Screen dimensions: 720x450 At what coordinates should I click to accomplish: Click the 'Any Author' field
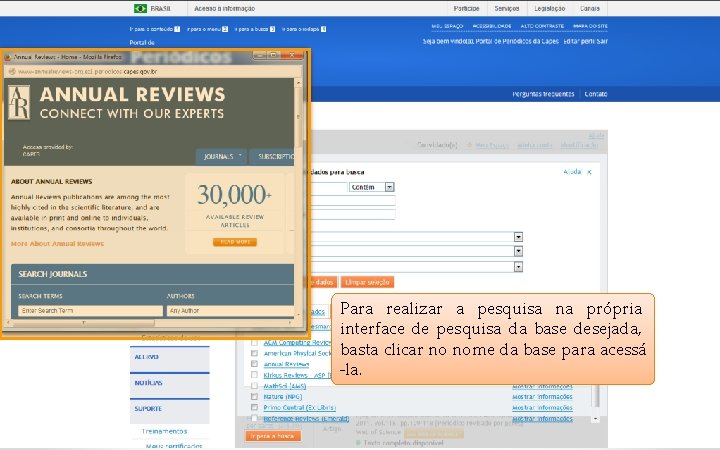pos(231,311)
